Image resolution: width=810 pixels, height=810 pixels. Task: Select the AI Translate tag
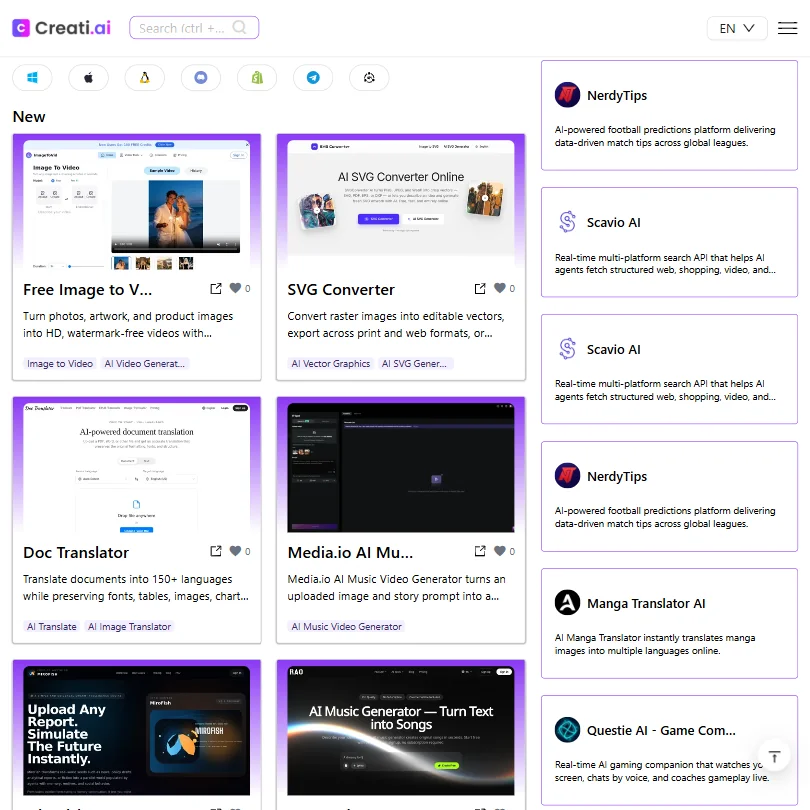52,627
